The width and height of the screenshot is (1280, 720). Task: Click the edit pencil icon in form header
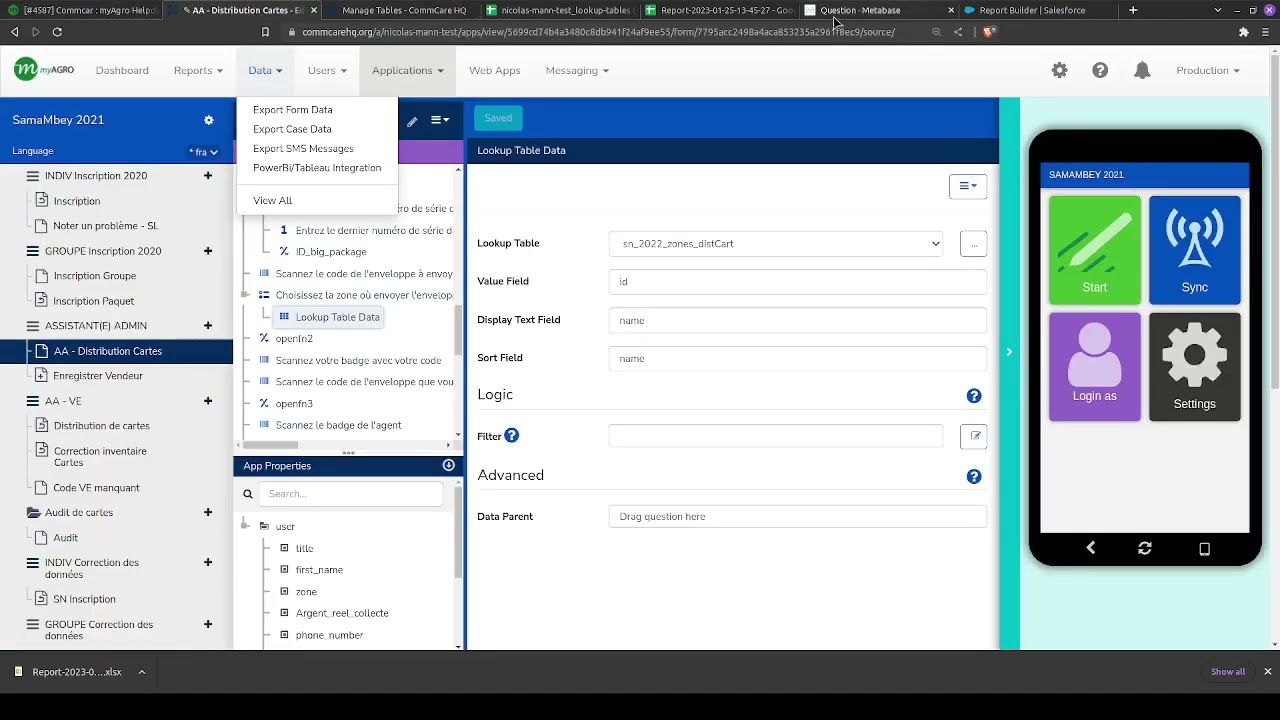click(x=412, y=121)
